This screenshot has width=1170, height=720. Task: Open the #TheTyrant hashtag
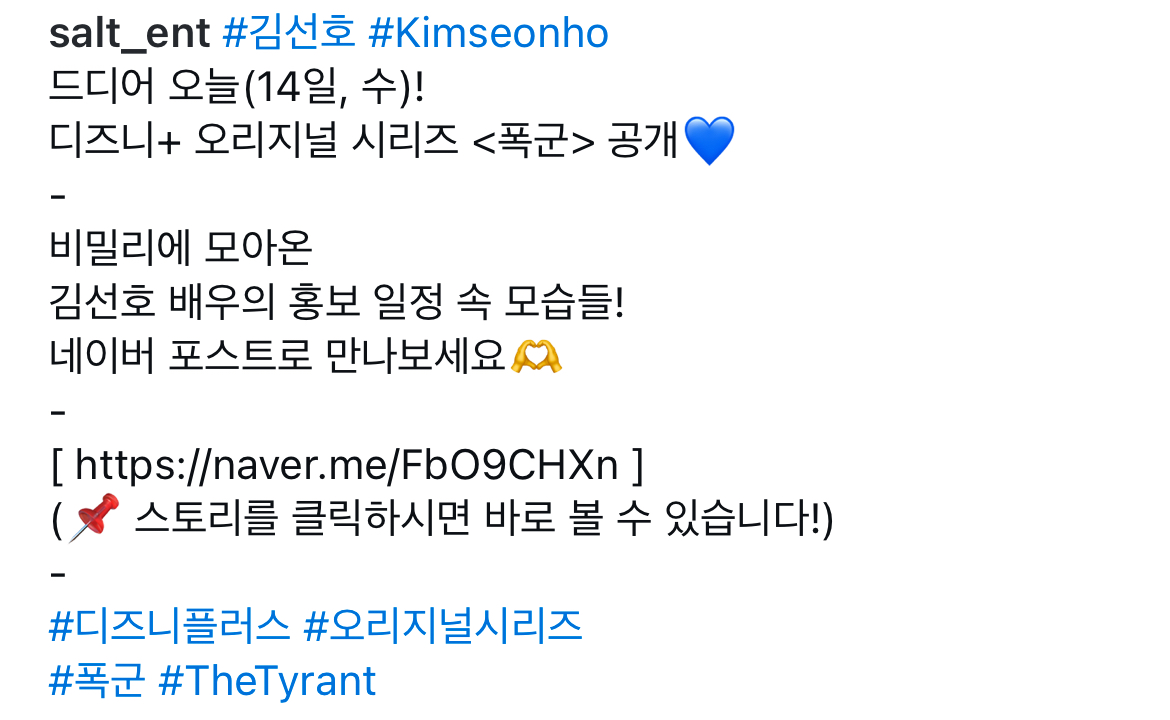(x=267, y=680)
